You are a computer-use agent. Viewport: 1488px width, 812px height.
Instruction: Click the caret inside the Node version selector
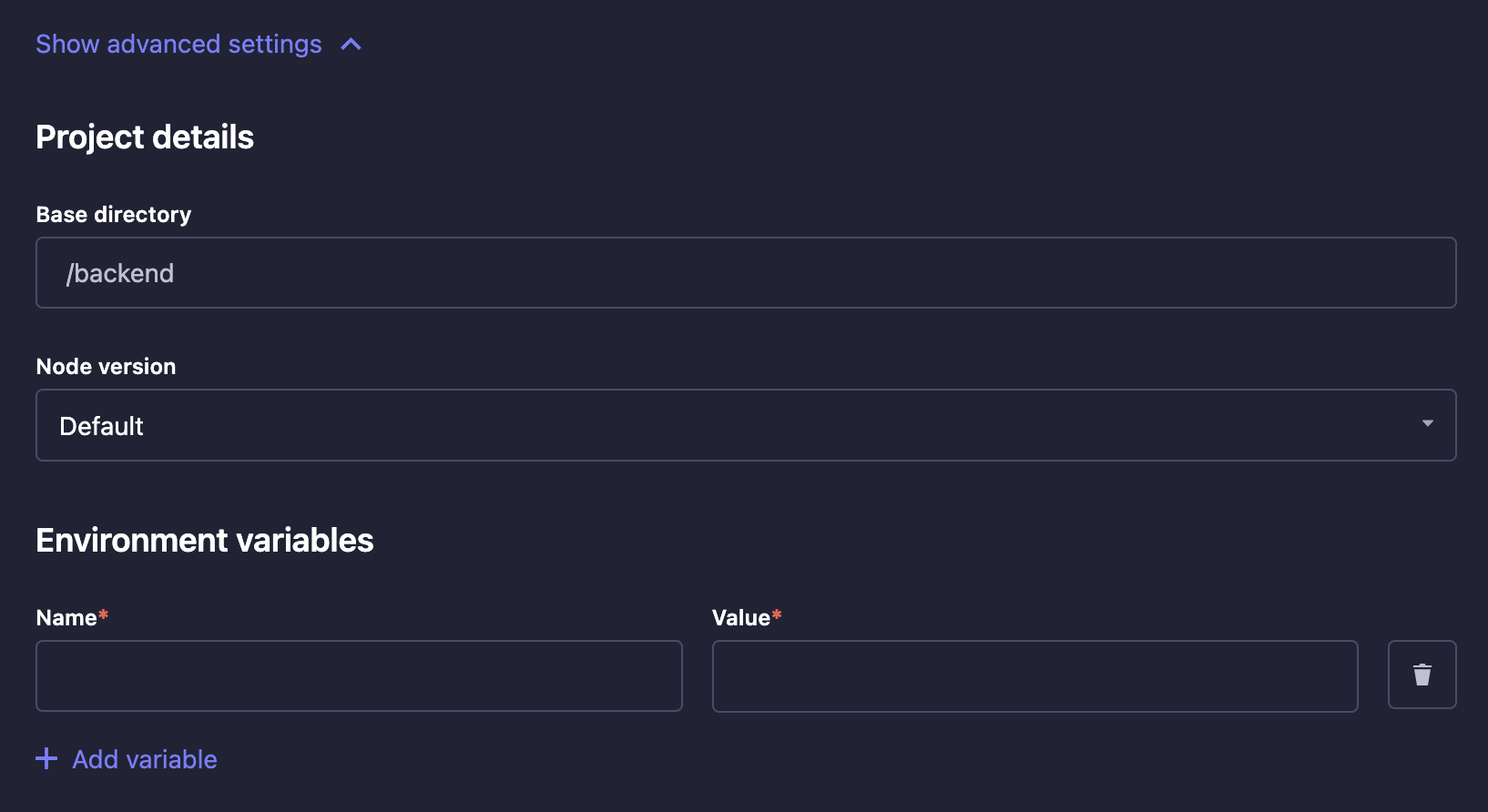[x=1427, y=424]
